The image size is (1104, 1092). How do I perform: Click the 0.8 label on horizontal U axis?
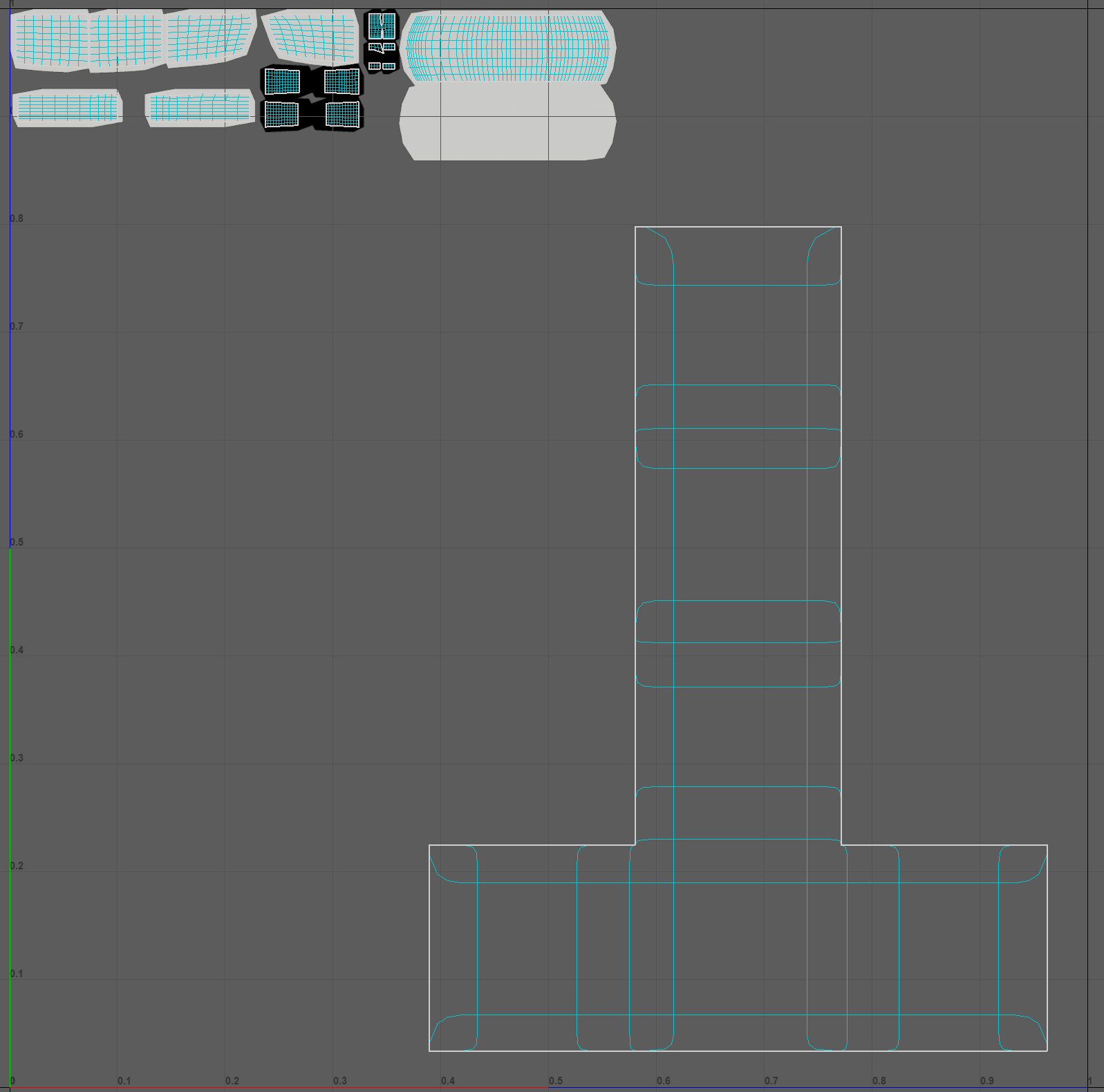[879, 1080]
